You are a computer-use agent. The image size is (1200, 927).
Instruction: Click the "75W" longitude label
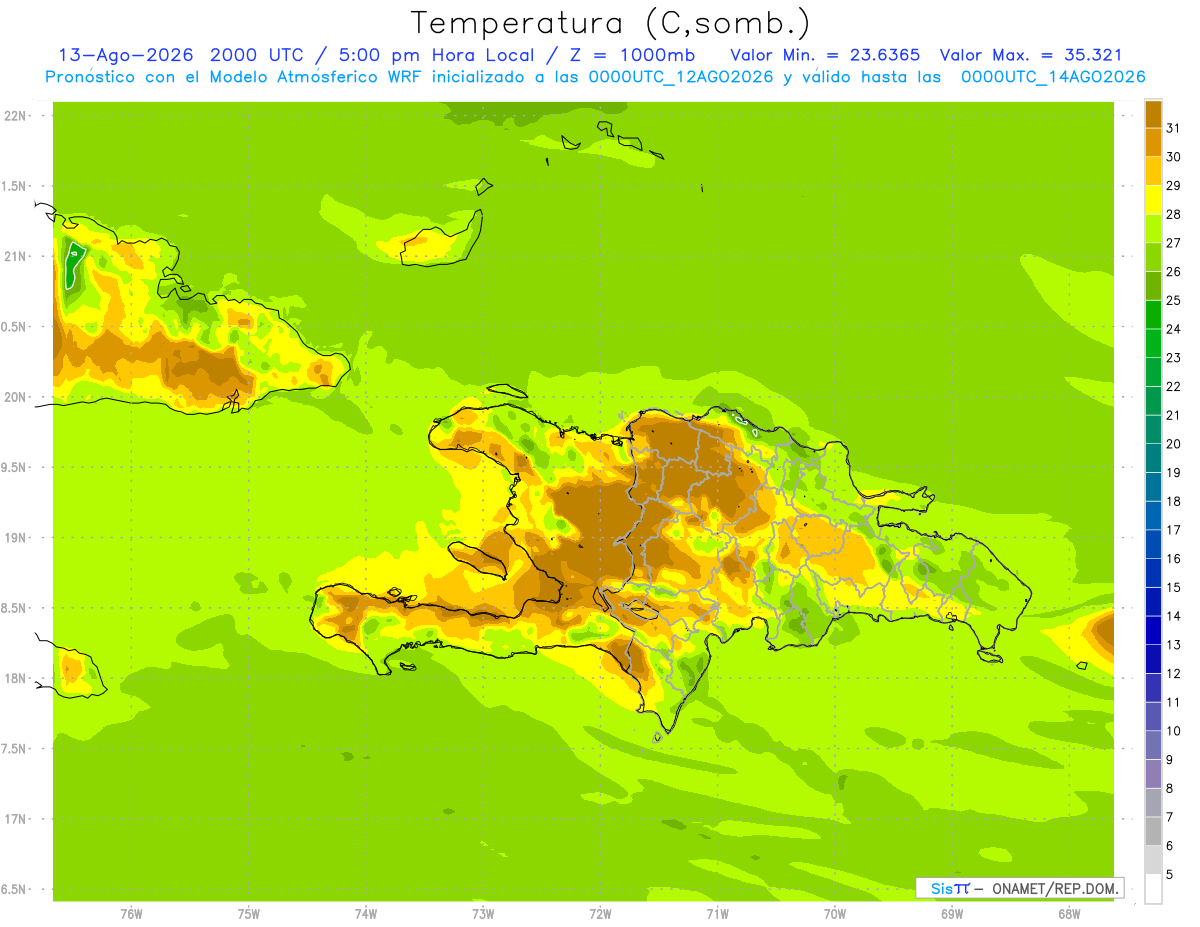tap(249, 914)
